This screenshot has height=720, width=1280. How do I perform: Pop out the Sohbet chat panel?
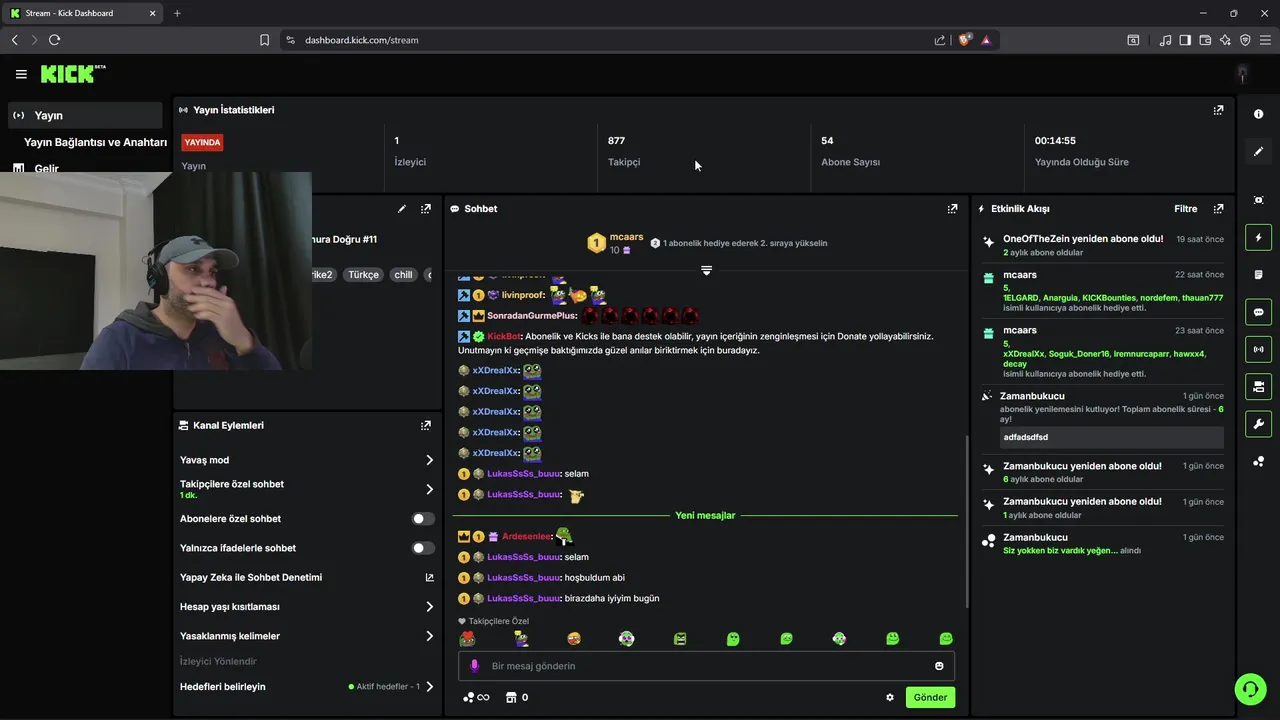click(x=952, y=209)
